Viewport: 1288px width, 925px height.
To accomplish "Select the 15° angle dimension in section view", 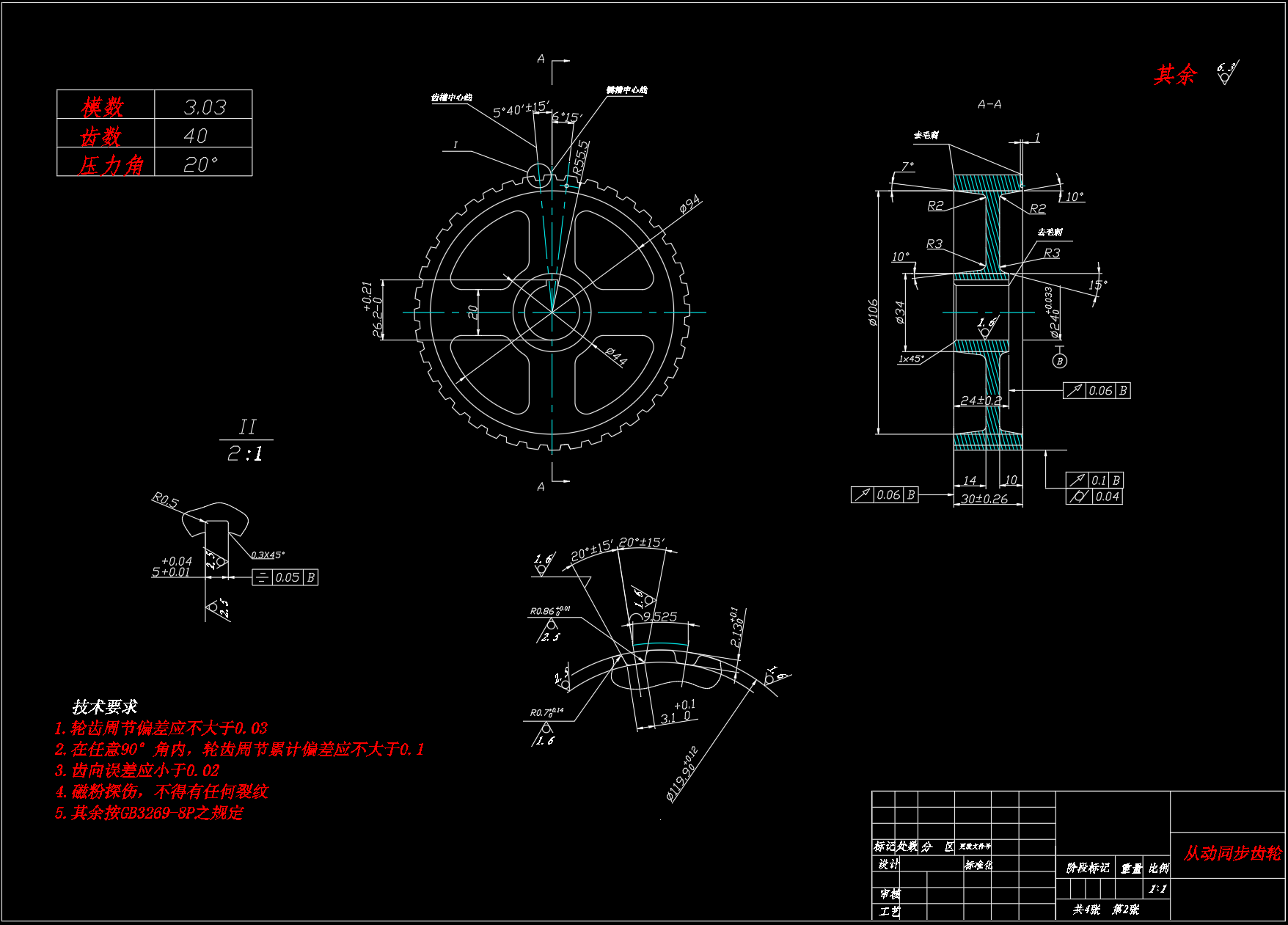I will click(1098, 284).
